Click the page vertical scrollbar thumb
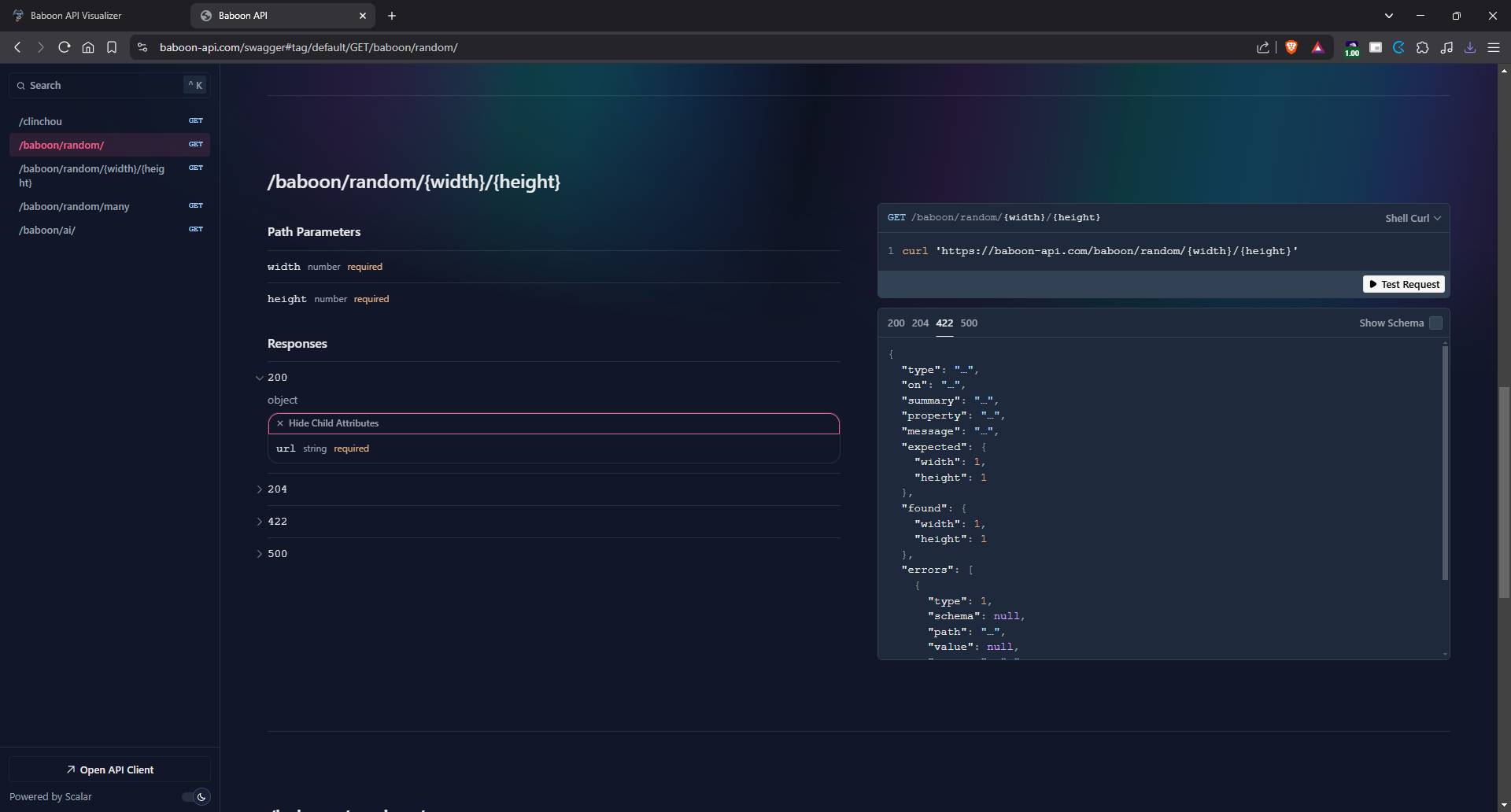1511x812 pixels. [1504, 493]
